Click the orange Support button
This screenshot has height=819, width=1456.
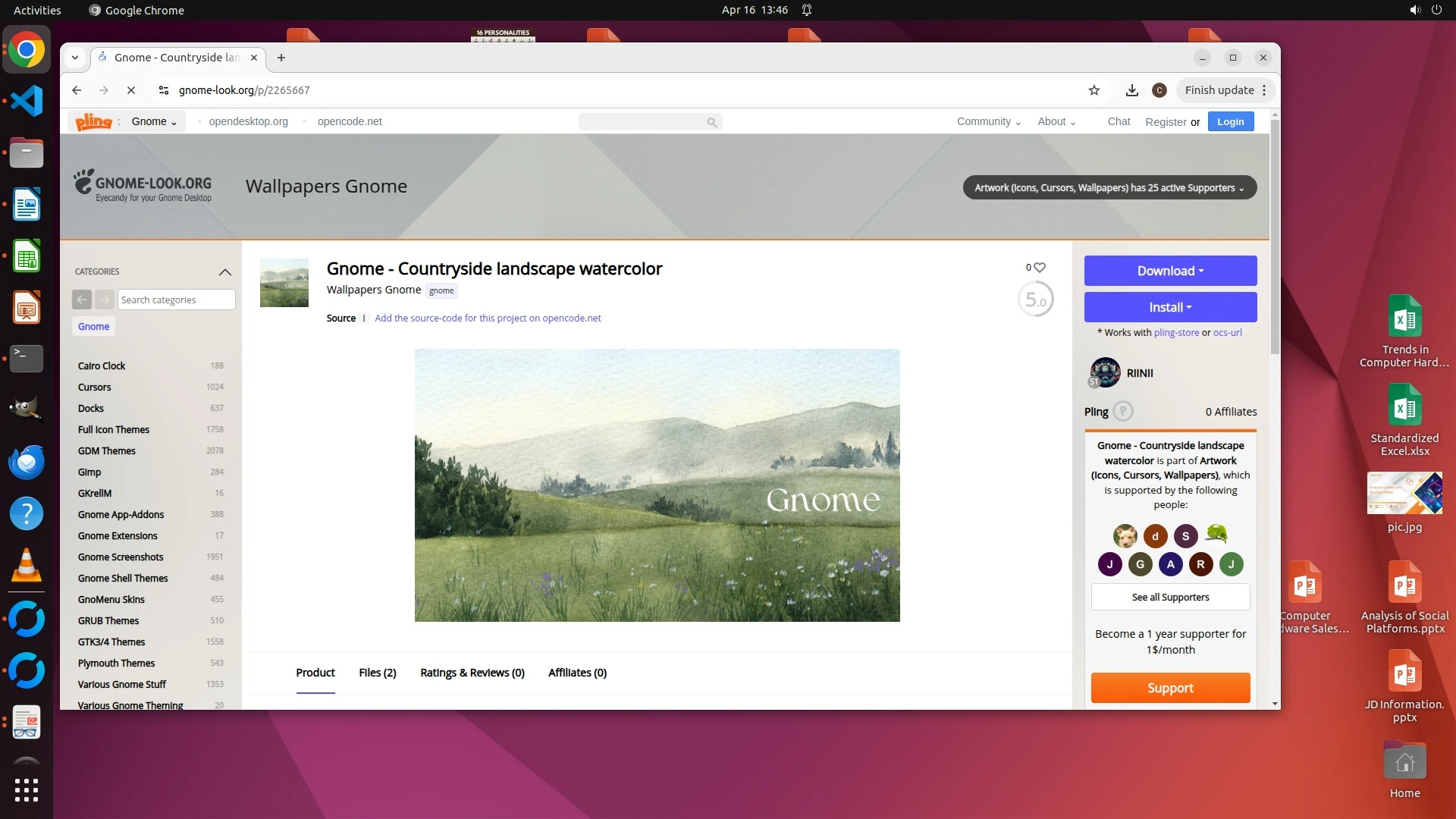pyautogui.click(x=1170, y=688)
